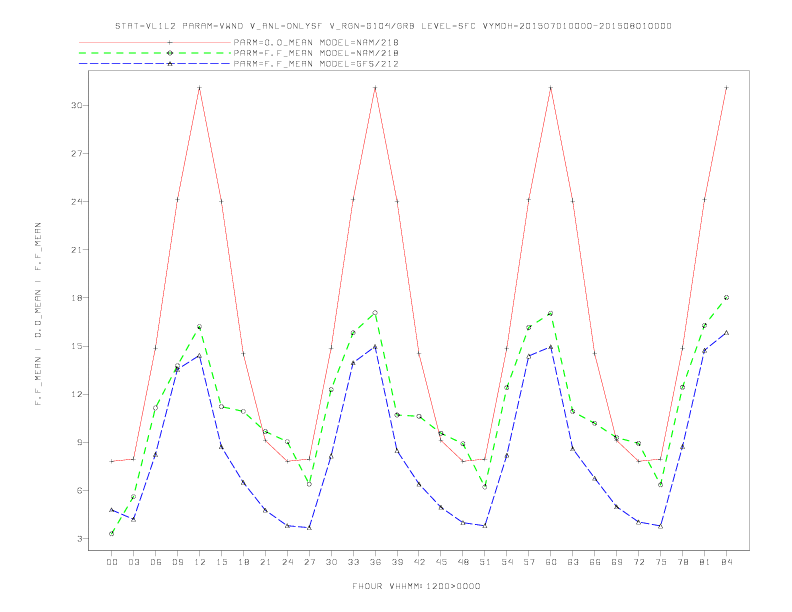Click y-axis tick label 12
The width and height of the screenshot is (792, 612).
tap(76, 394)
